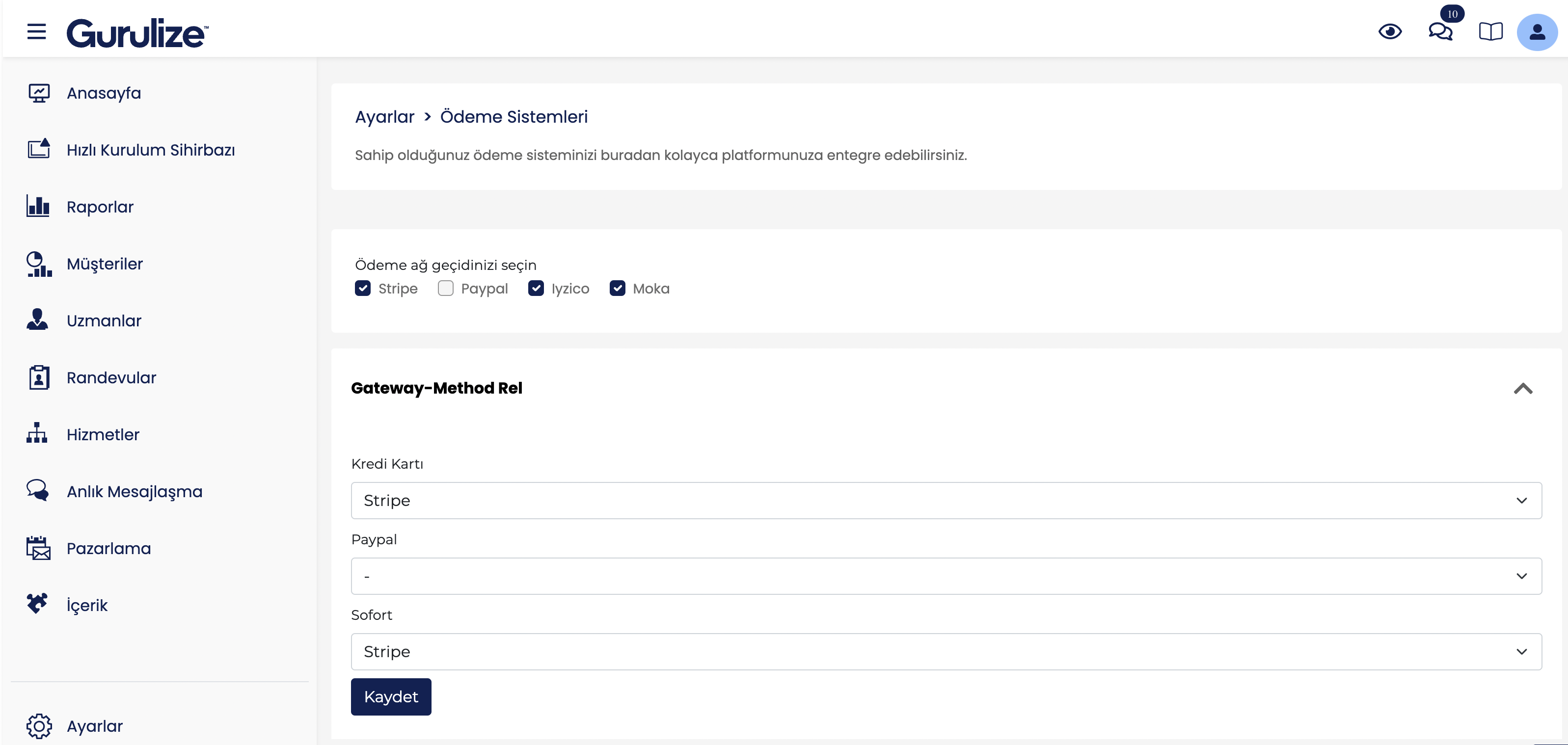This screenshot has height=745, width=1568.
Task: Open Raporlar menu item
Action: click(100, 207)
